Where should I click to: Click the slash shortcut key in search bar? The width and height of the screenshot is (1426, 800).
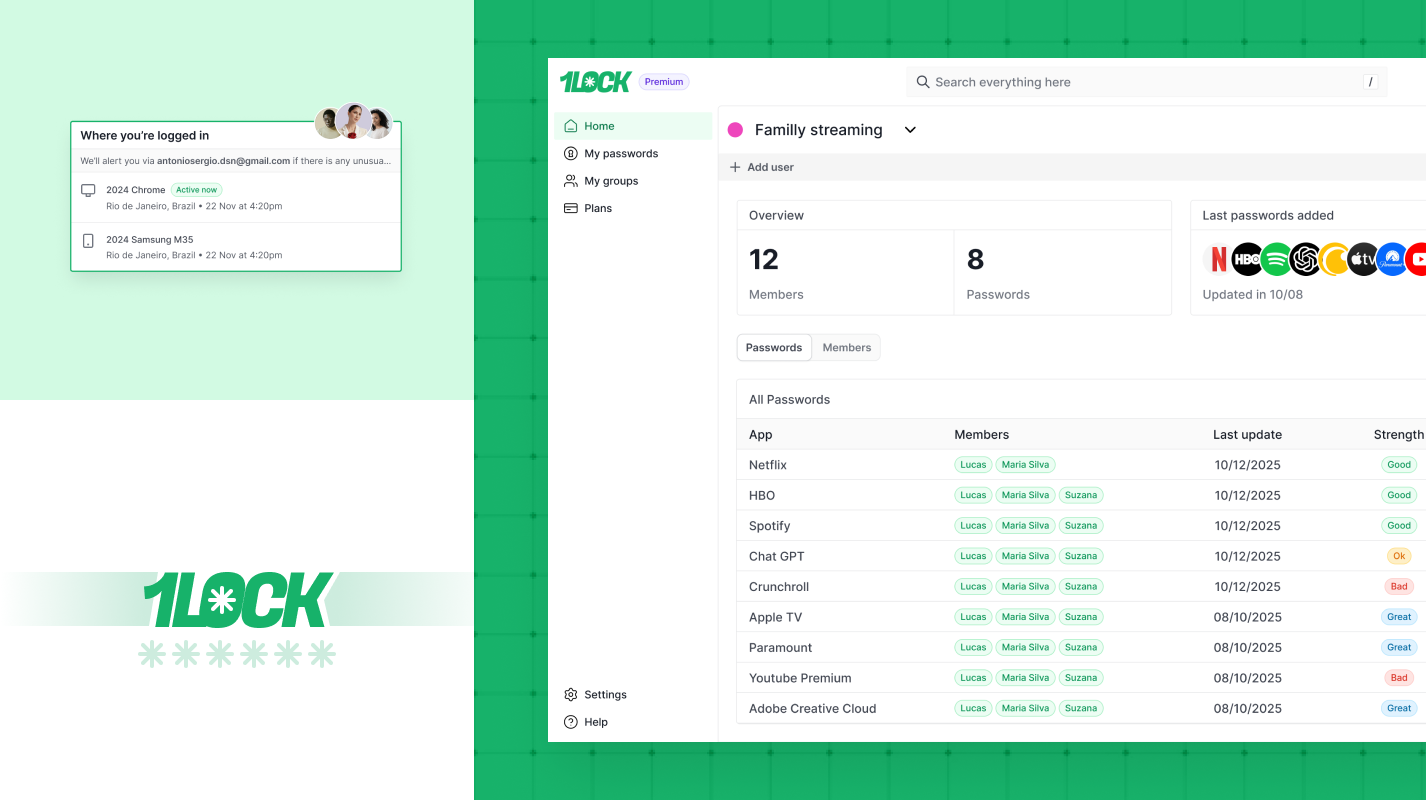coord(1370,82)
